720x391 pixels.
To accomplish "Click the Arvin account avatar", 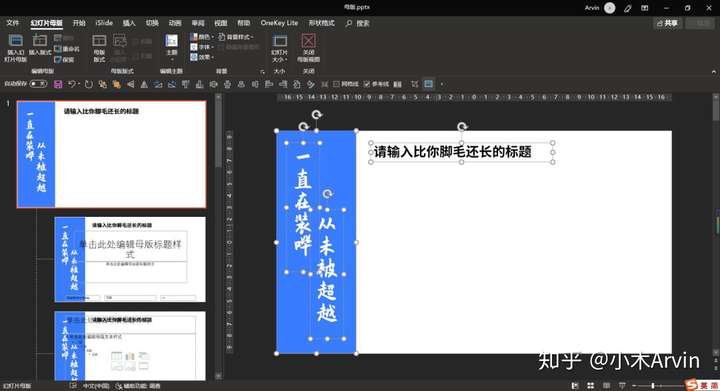I will point(610,8).
